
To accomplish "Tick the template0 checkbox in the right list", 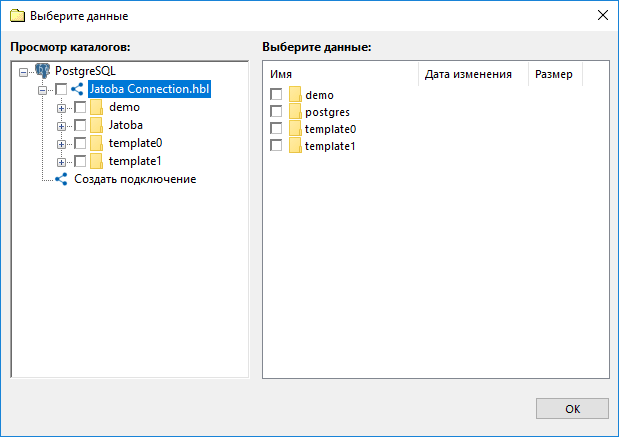I will pos(276,128).
